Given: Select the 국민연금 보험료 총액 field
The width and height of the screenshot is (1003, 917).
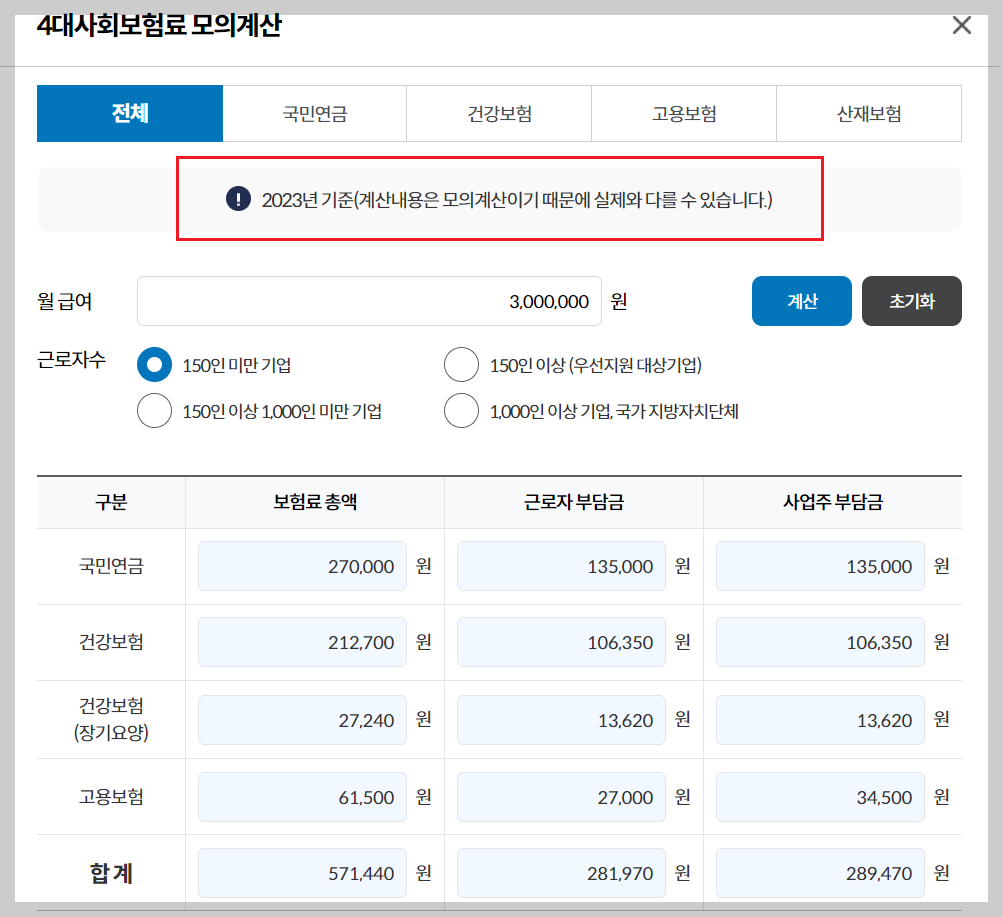Looking at the screenshot, I should 300,565.
